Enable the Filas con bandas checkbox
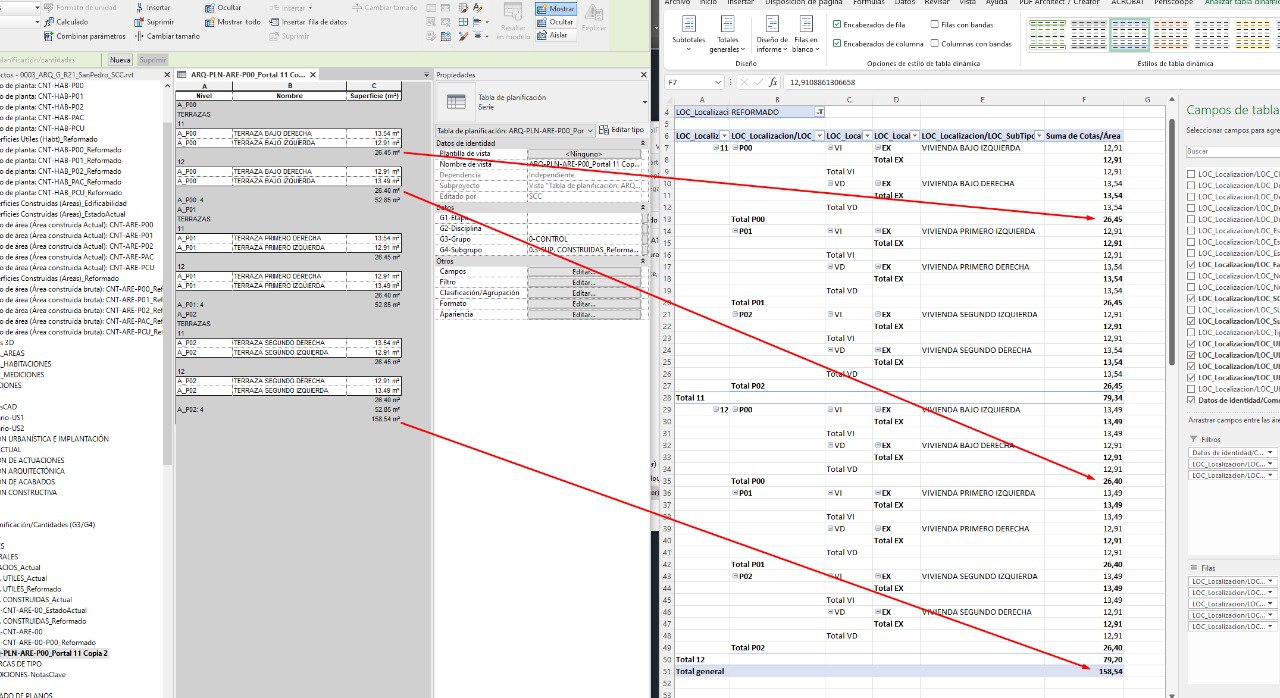This screenshot has width=1280, height=698. [x=934, y=24]
